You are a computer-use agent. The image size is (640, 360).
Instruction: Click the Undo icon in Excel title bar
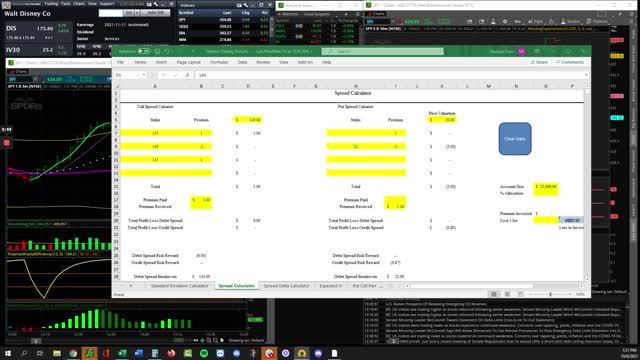coord(167,51)
